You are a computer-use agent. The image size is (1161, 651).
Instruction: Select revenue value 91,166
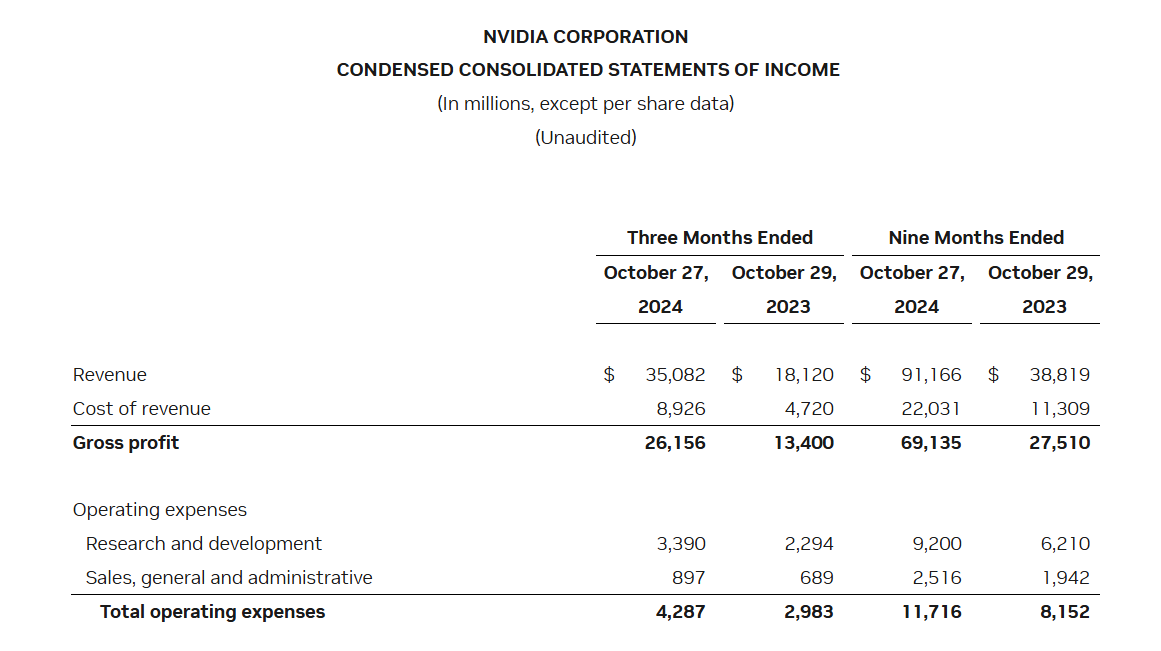[x=931, y=375]
